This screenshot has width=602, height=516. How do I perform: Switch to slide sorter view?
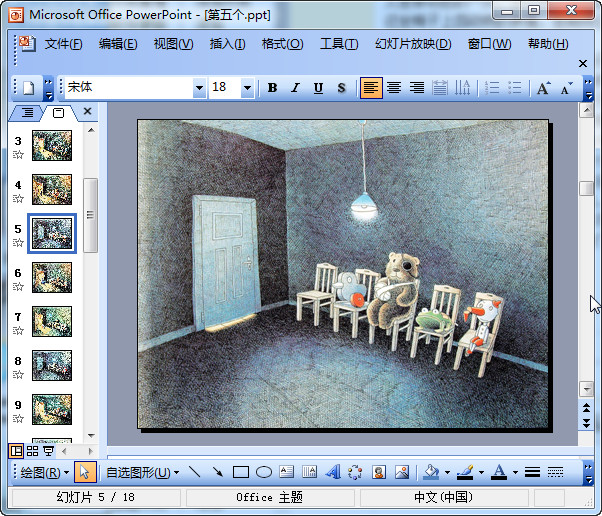[32, 451]
